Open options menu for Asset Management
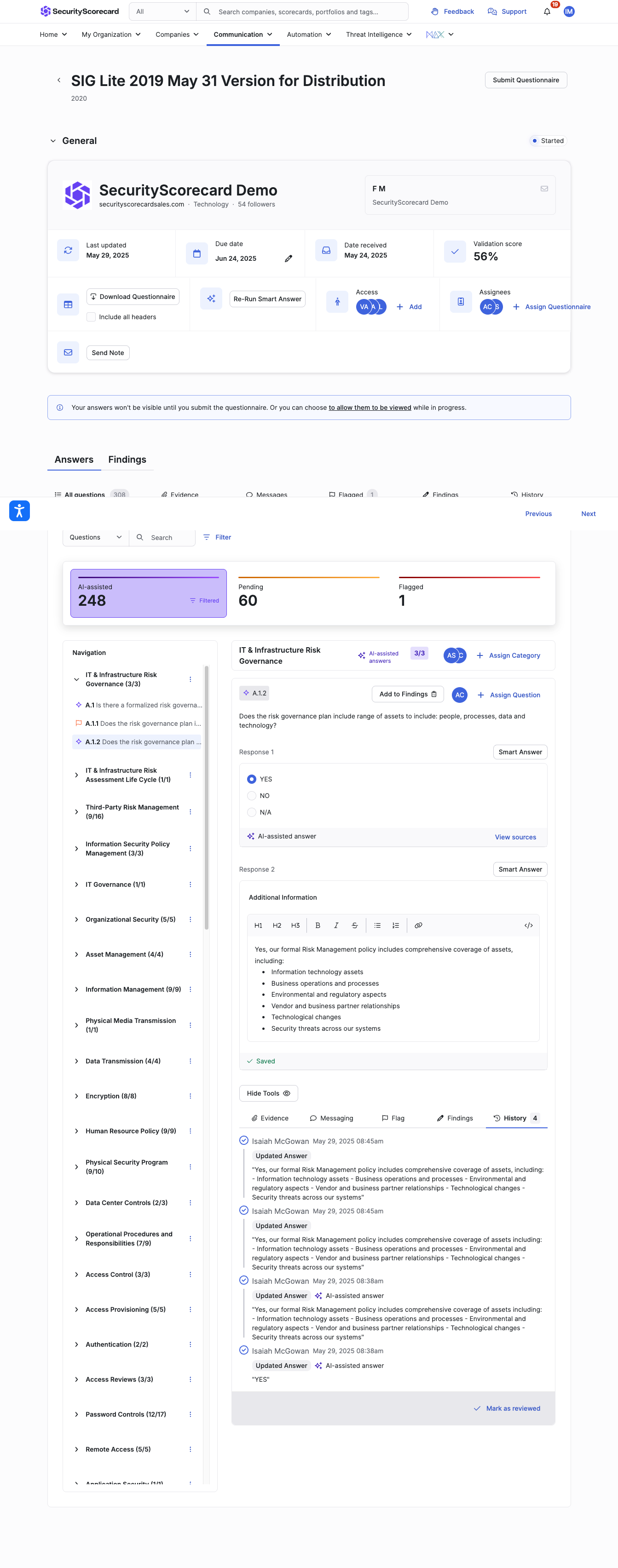Image resolution: width=618 pixels, height=1568 pixels. pos(190,954)
